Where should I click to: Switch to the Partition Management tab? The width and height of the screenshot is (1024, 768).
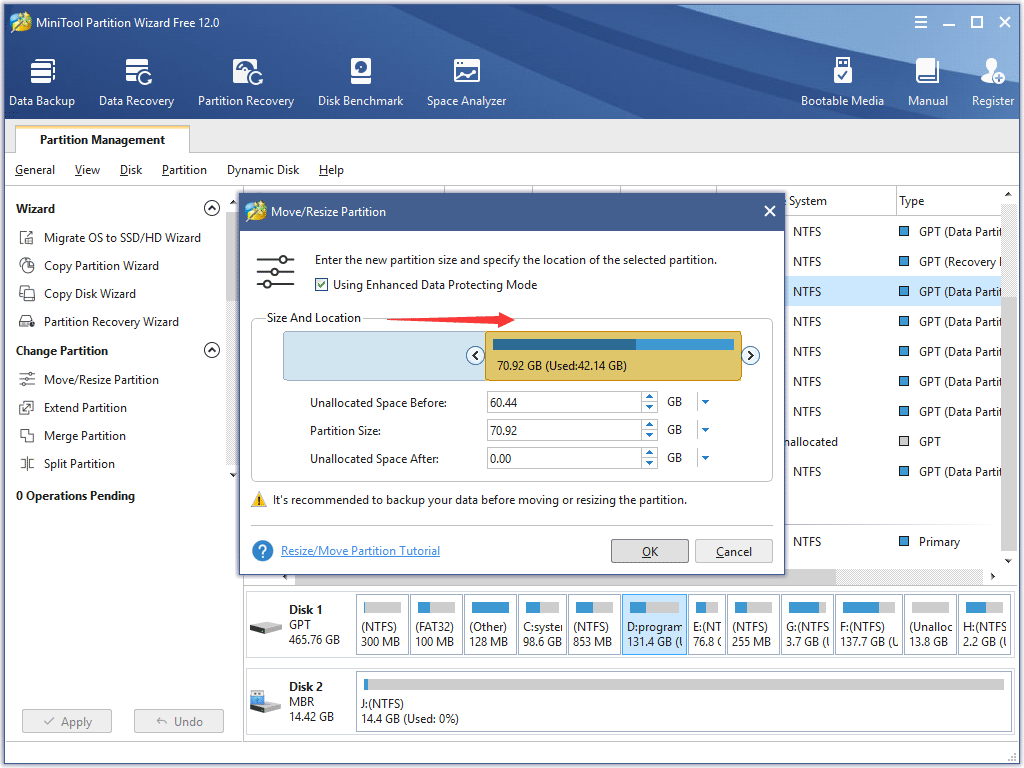(101, 139)
